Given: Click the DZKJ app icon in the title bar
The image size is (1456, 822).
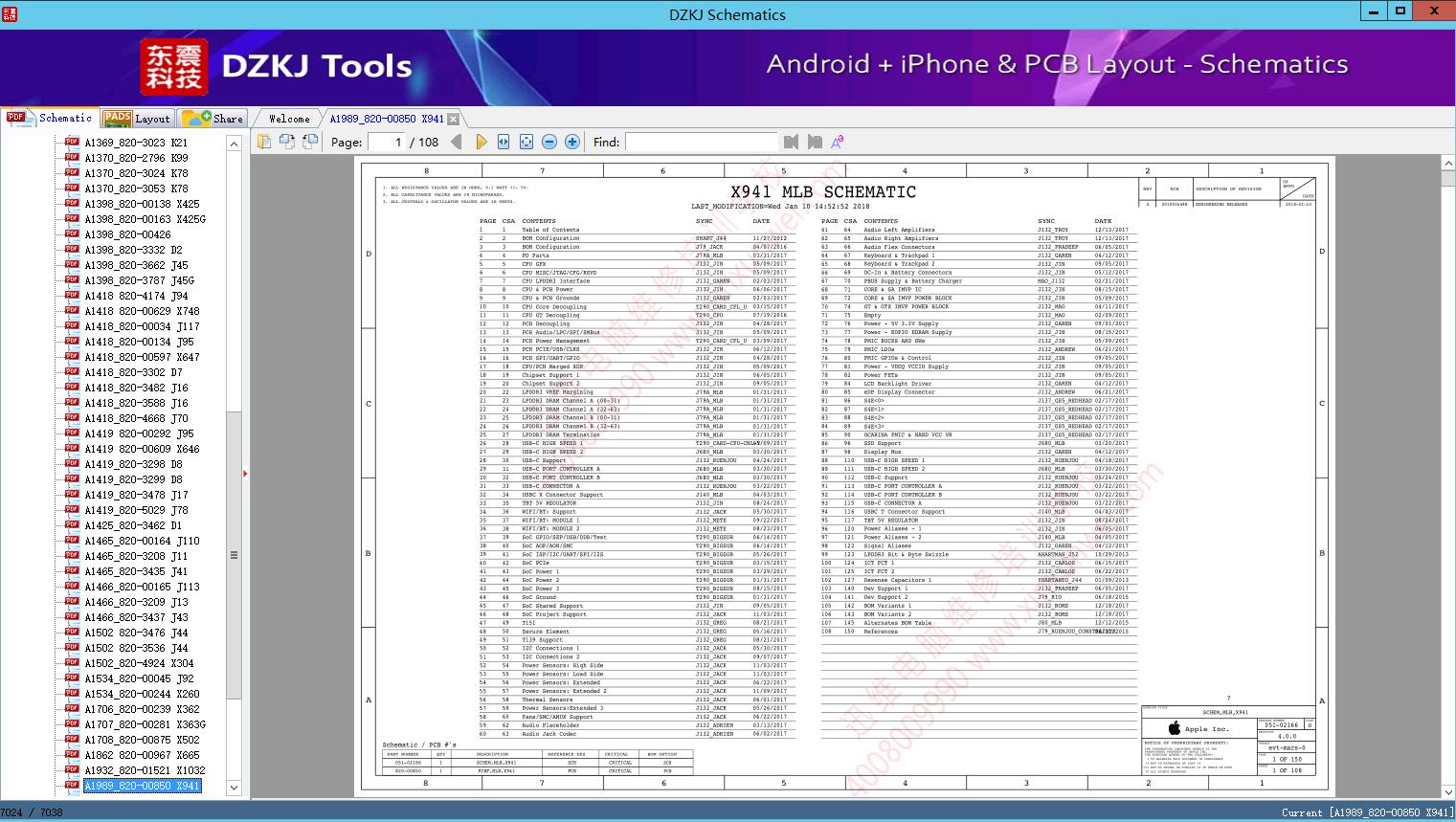Looking at the screenshot, I should (10, 14).
